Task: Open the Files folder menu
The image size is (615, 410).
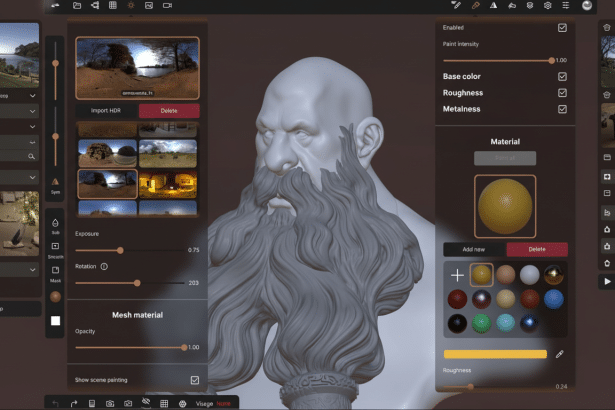Action: click(x=77, y=5)
